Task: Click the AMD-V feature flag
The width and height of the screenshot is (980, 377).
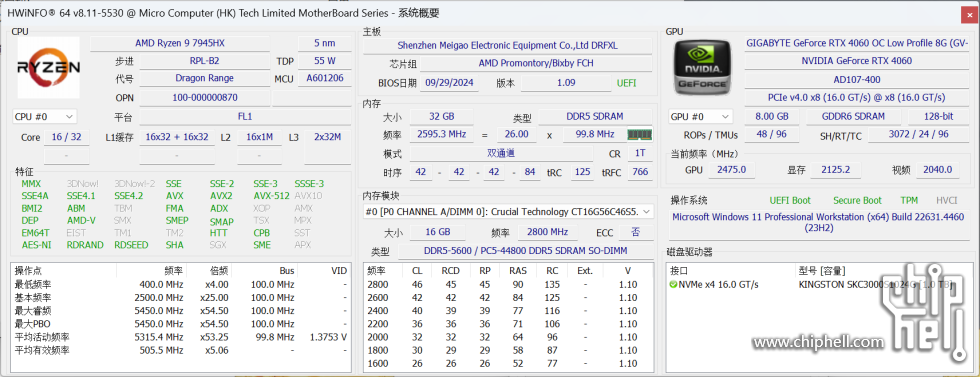Action: 81,221
